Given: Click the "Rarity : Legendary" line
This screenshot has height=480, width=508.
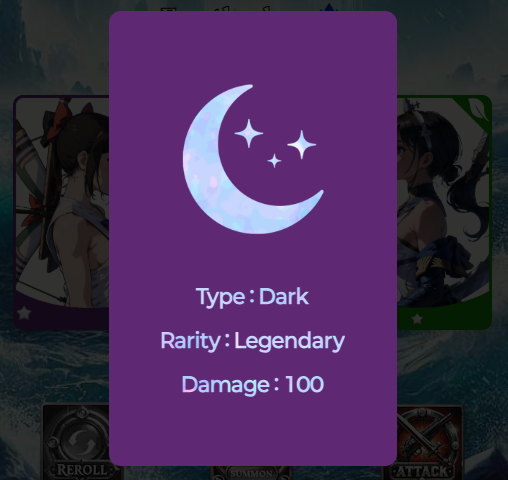Looking at the screenshot, I should [x=253, y=341].
